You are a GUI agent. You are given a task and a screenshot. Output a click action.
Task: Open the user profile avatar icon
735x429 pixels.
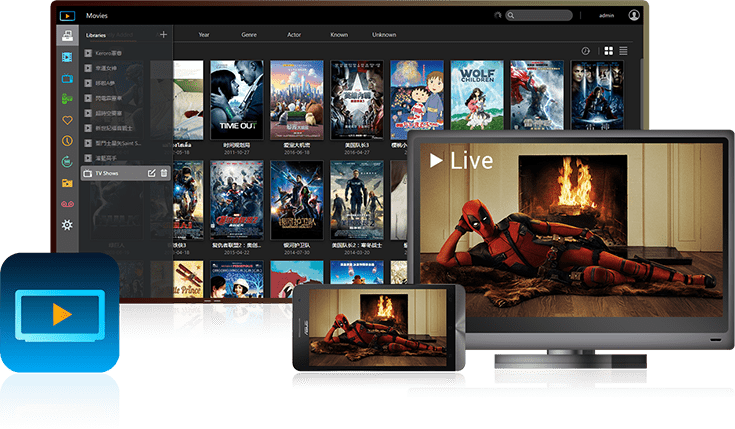634,15
